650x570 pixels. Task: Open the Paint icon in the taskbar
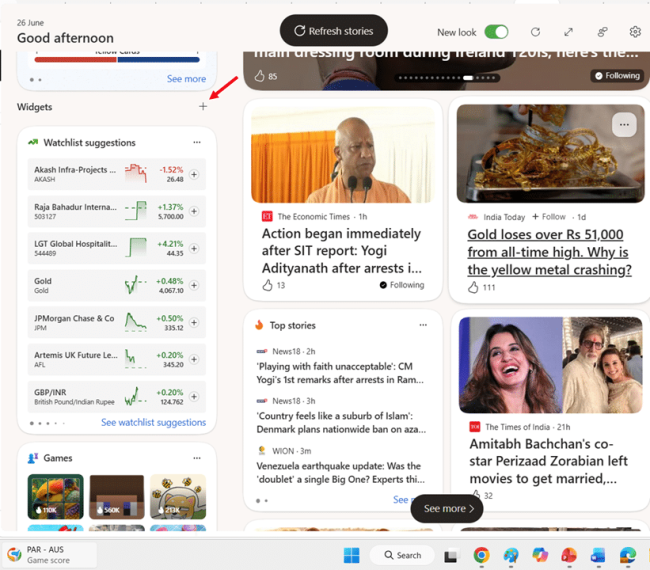(x=511, y=555)
